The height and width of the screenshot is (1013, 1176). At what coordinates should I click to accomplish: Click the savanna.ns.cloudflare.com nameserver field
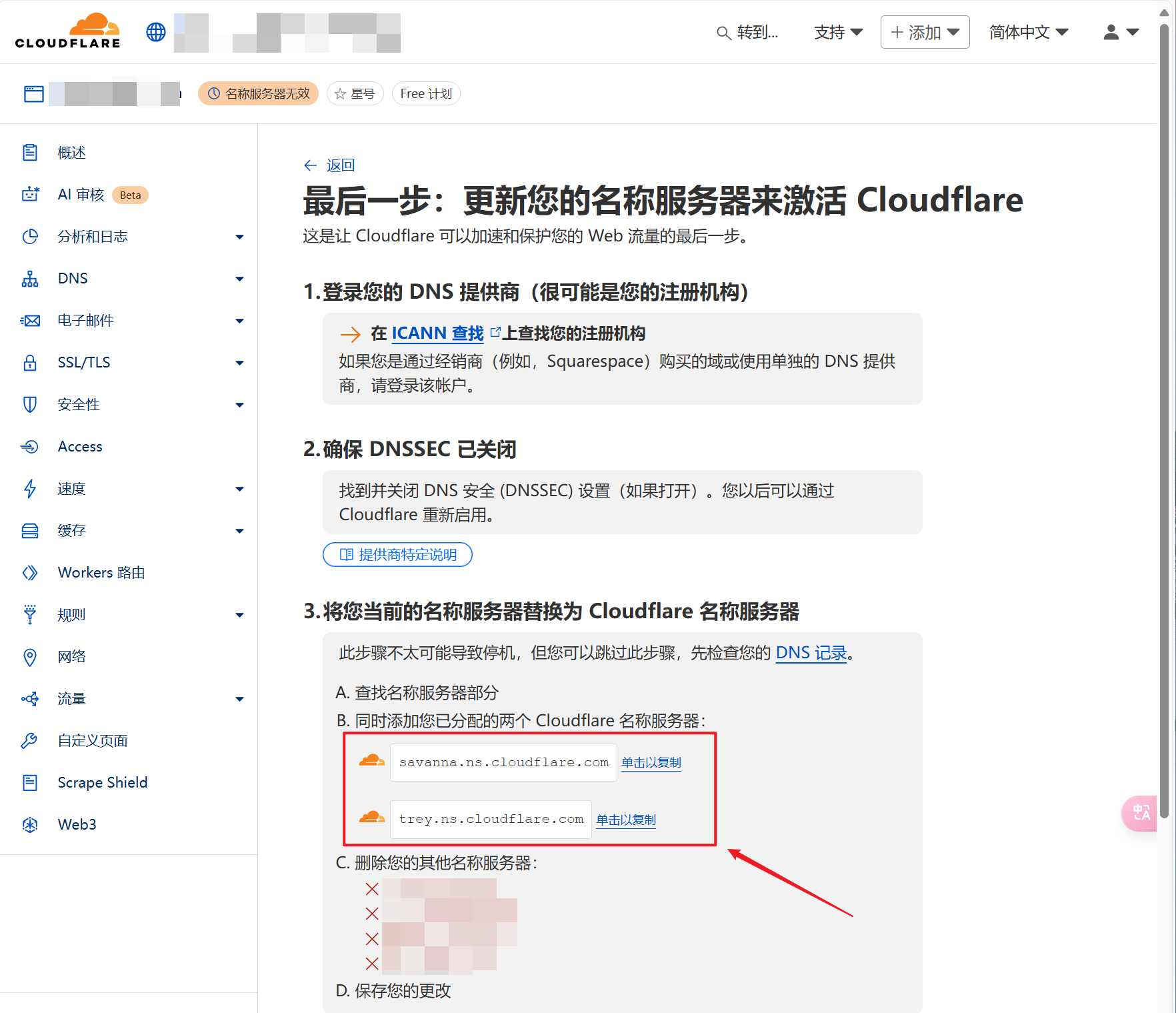[x=503, y=762]
